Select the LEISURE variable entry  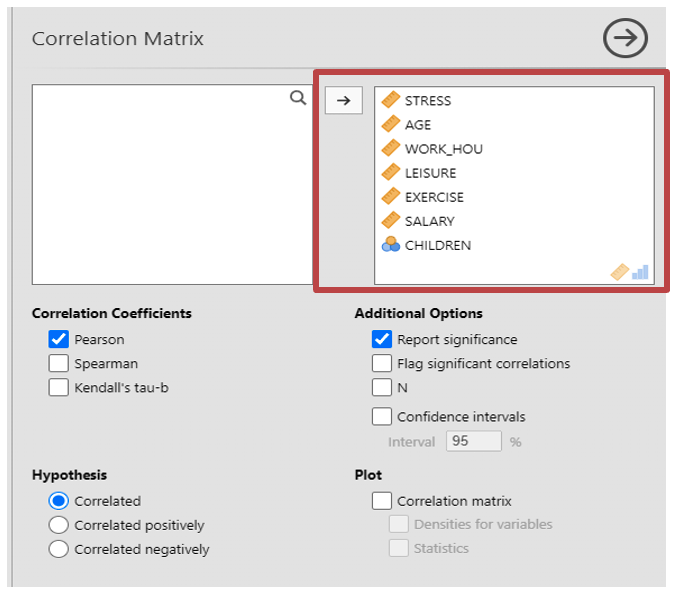pyautogui.click(x=430, y=173)
